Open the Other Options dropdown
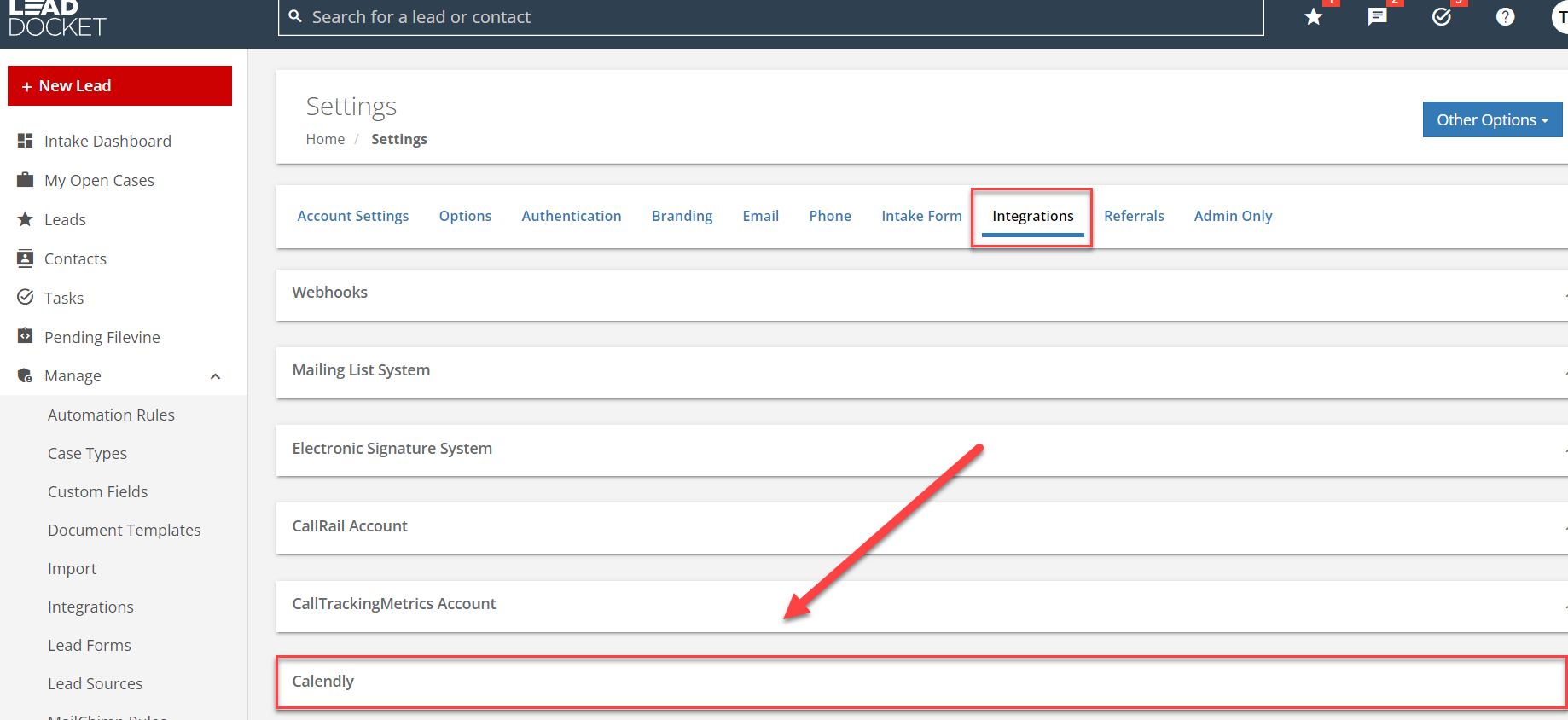Viewport: 1568px width, 720px height. [1491, 120]
